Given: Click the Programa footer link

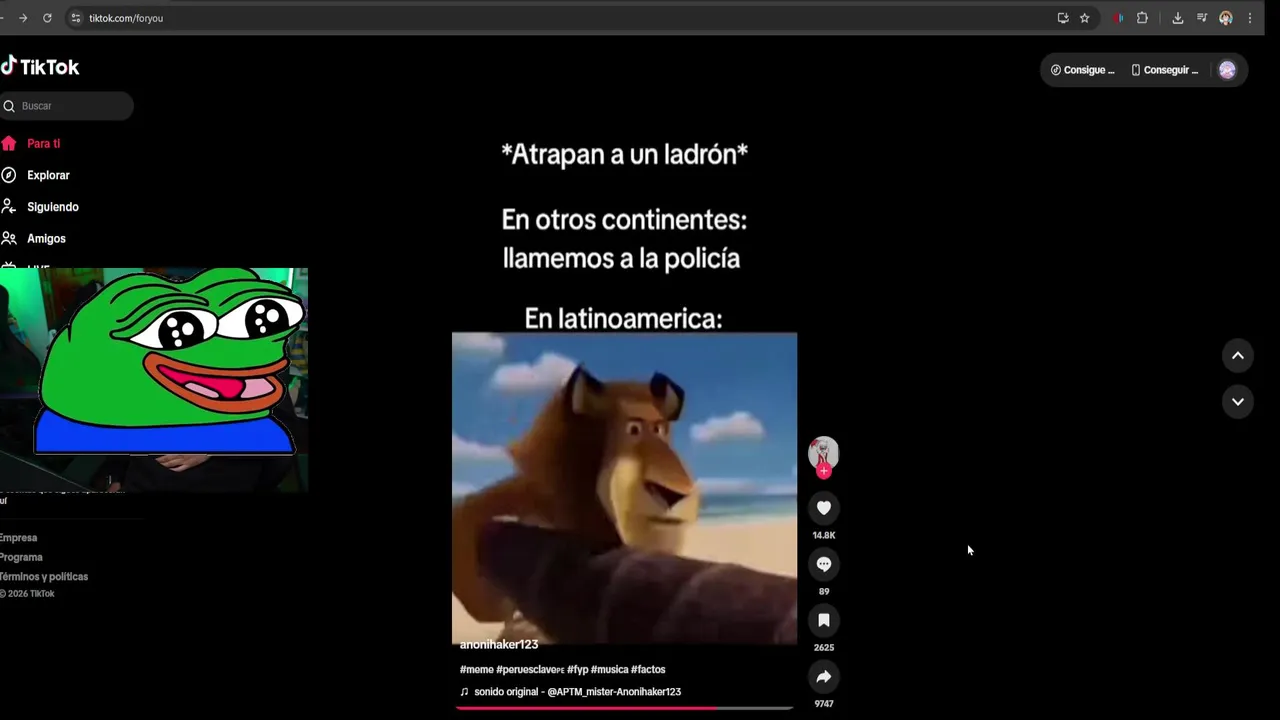Looking at the screenshot, I should coord(21,557).
